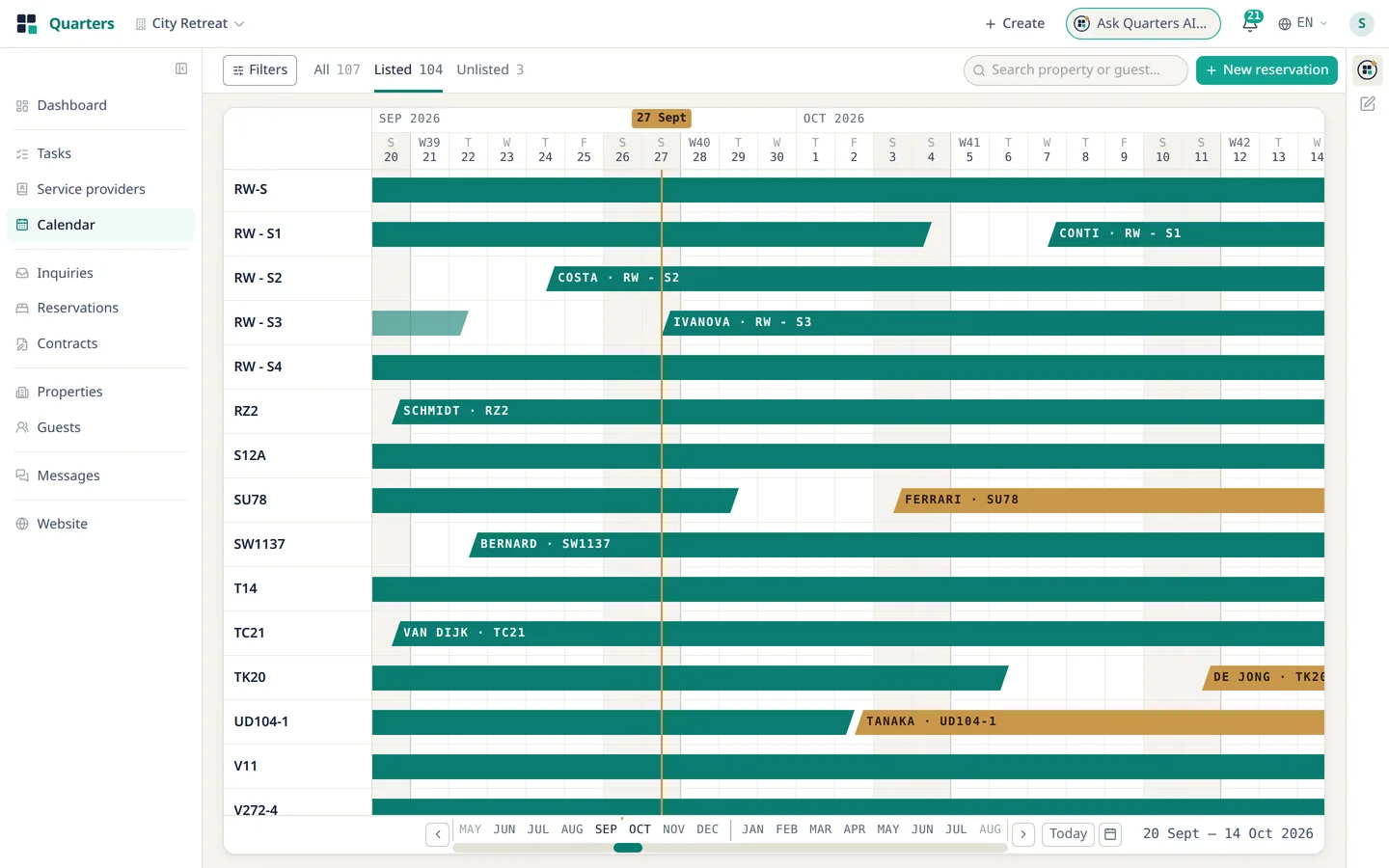Click Ask Quarters AI button
Viewport: 1389px width, 868px height.
1143,23
